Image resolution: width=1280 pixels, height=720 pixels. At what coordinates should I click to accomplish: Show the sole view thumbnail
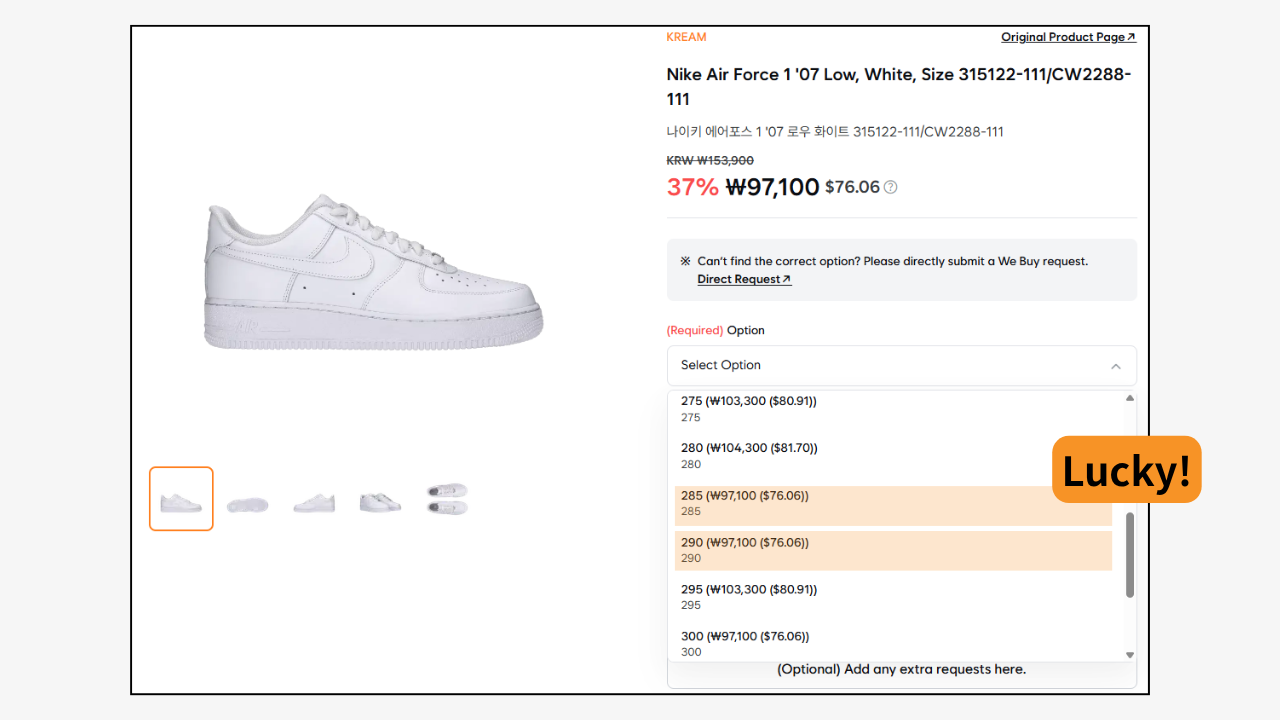point(247,505)
